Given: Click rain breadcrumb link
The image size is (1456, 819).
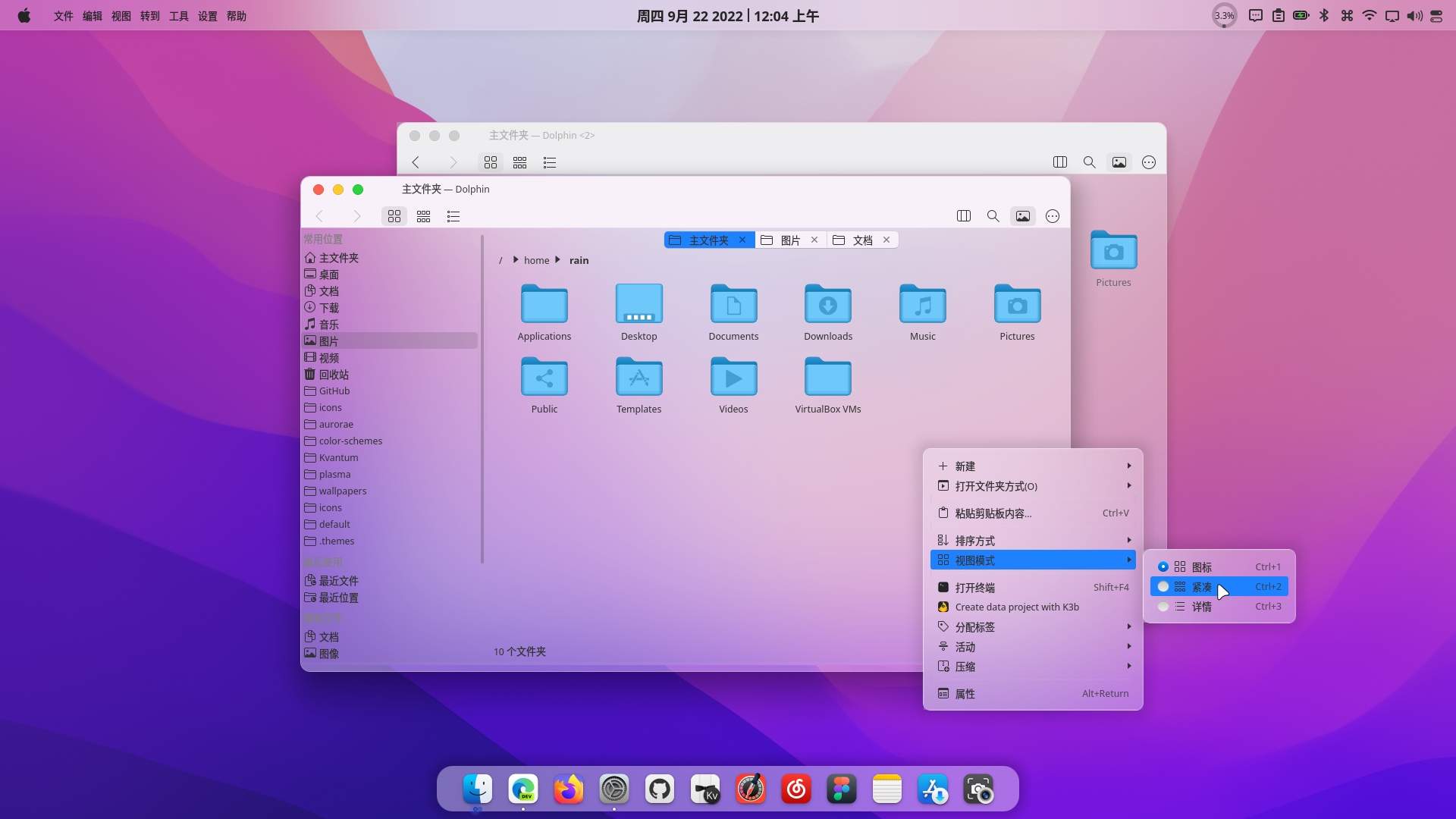Looking at the screenshot, I should [x=579, y=260].
